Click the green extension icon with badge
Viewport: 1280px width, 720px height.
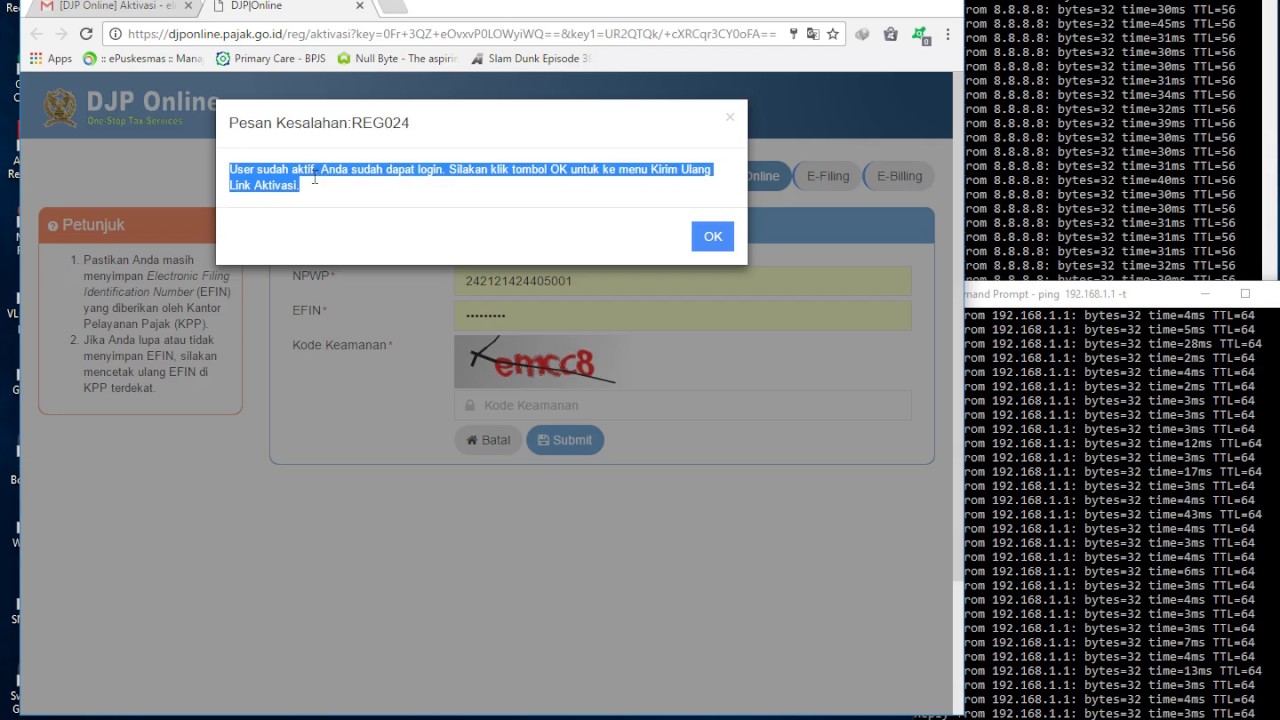click(920, 35)
